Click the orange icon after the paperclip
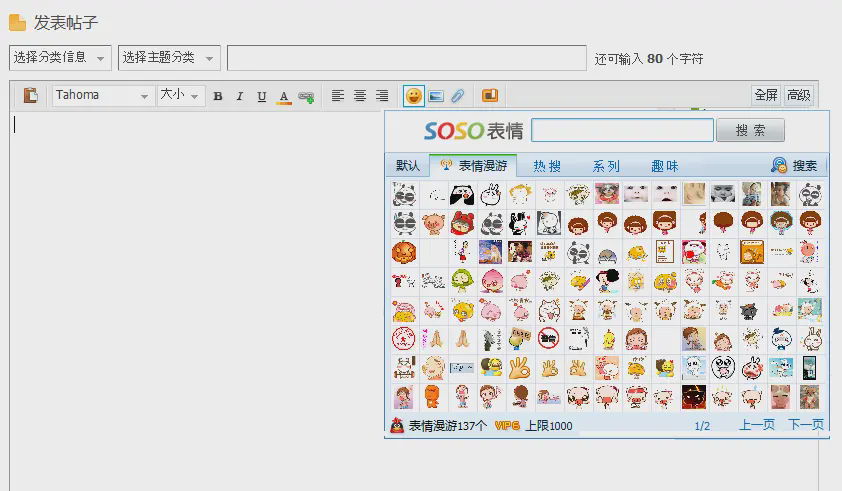 coord(490,96)
